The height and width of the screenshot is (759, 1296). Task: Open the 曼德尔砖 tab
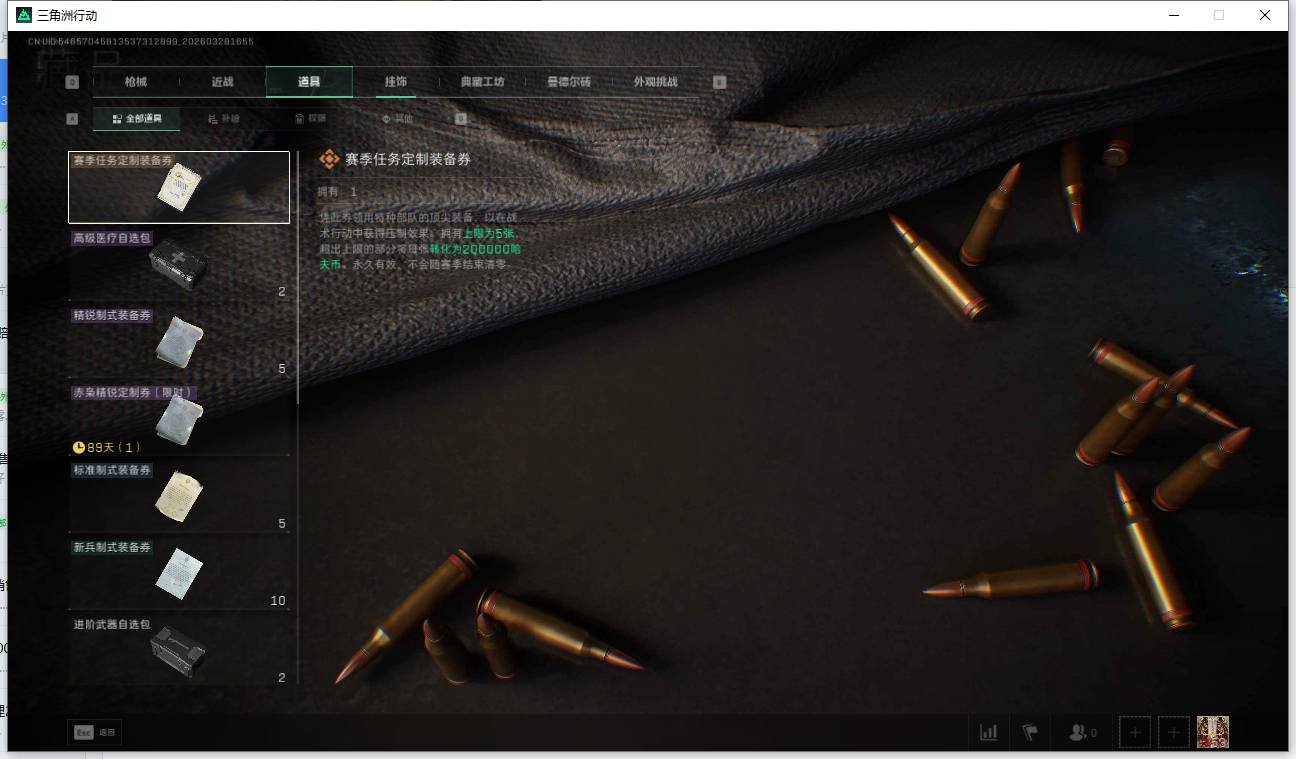pos(569,82)
